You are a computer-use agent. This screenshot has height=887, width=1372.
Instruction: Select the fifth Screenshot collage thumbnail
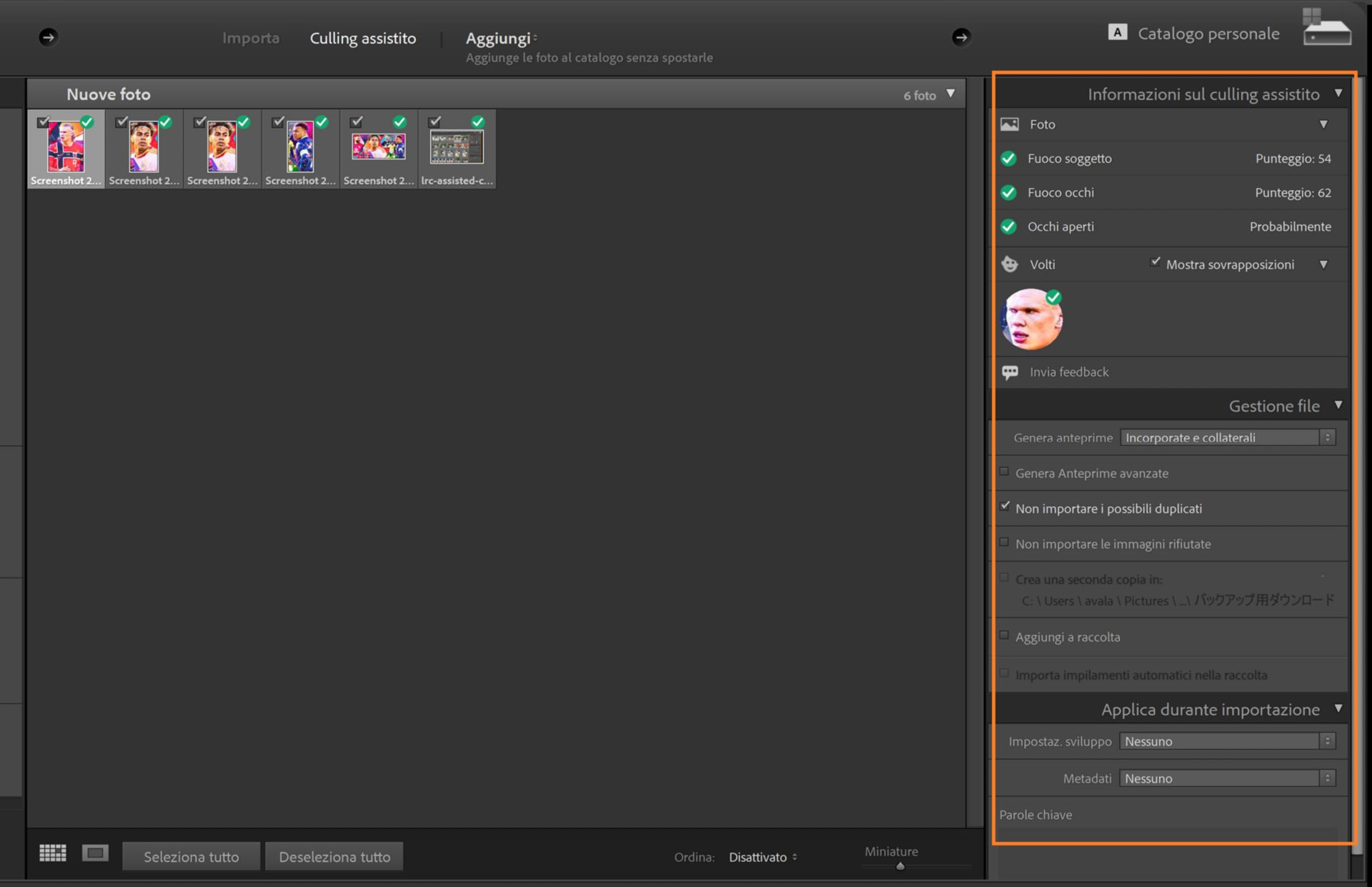pos(379,149)
